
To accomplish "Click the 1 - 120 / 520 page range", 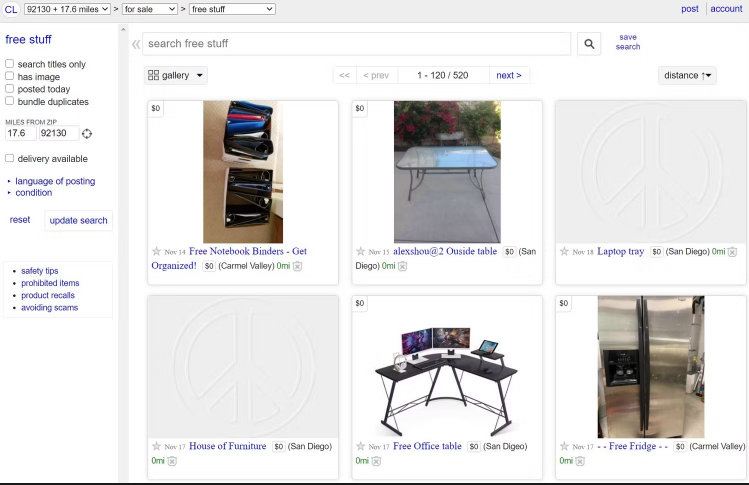I will click(x=442, y=75).
